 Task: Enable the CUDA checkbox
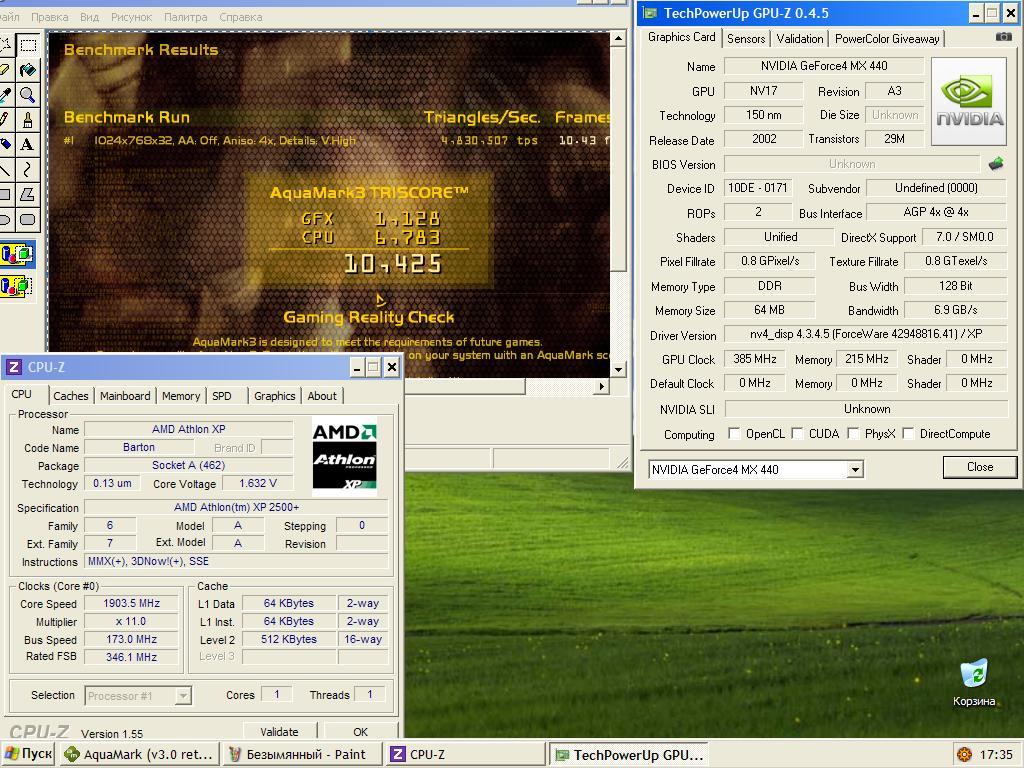click(x=797, y=434)
